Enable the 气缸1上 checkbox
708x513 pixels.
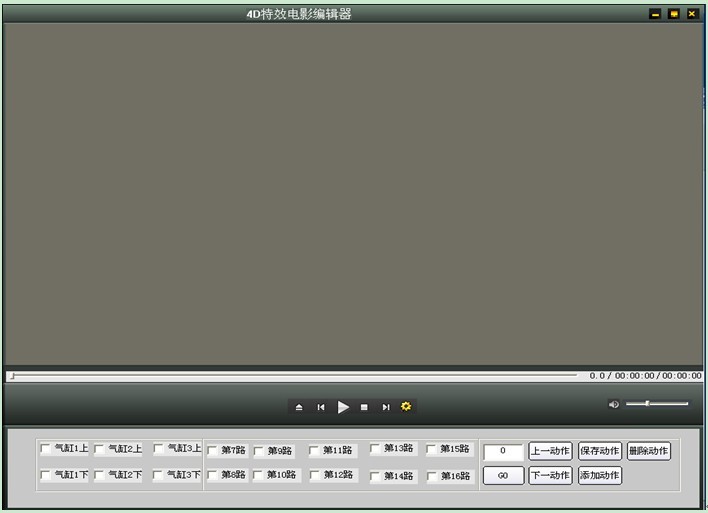coord(46,449)
